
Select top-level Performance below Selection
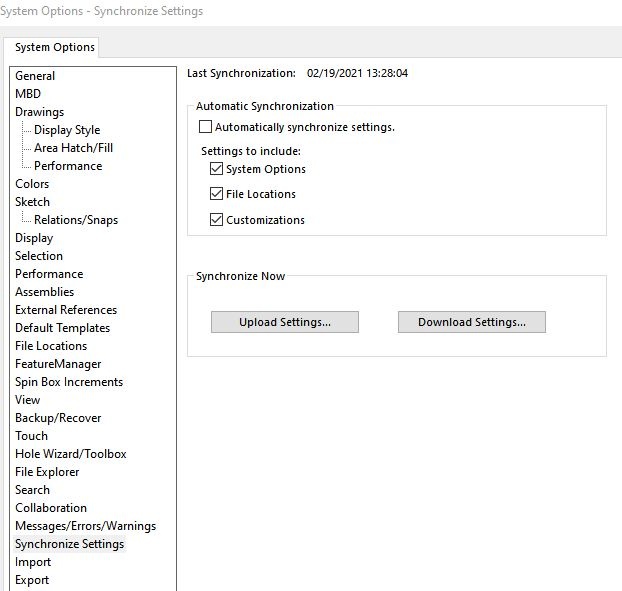click(49, 274)
